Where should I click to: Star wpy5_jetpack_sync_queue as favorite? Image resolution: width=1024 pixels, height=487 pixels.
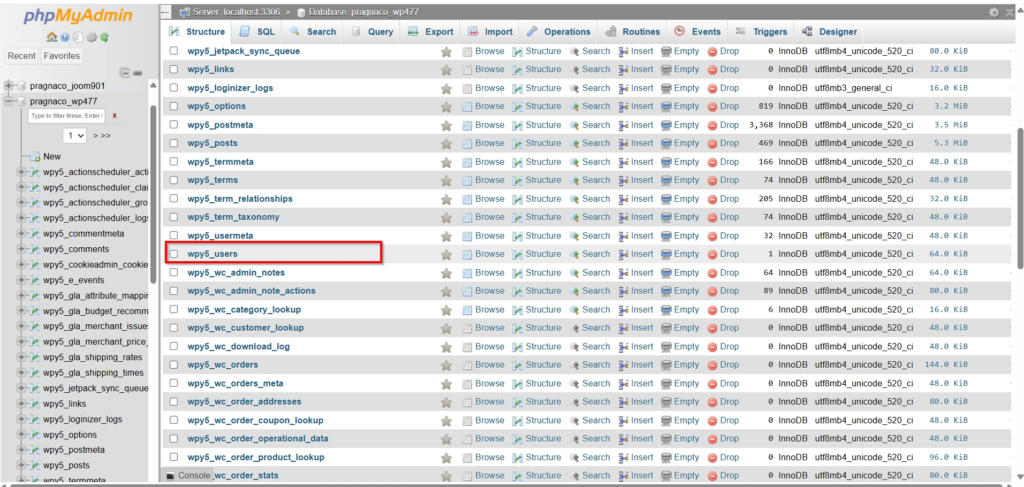[446, 51]
